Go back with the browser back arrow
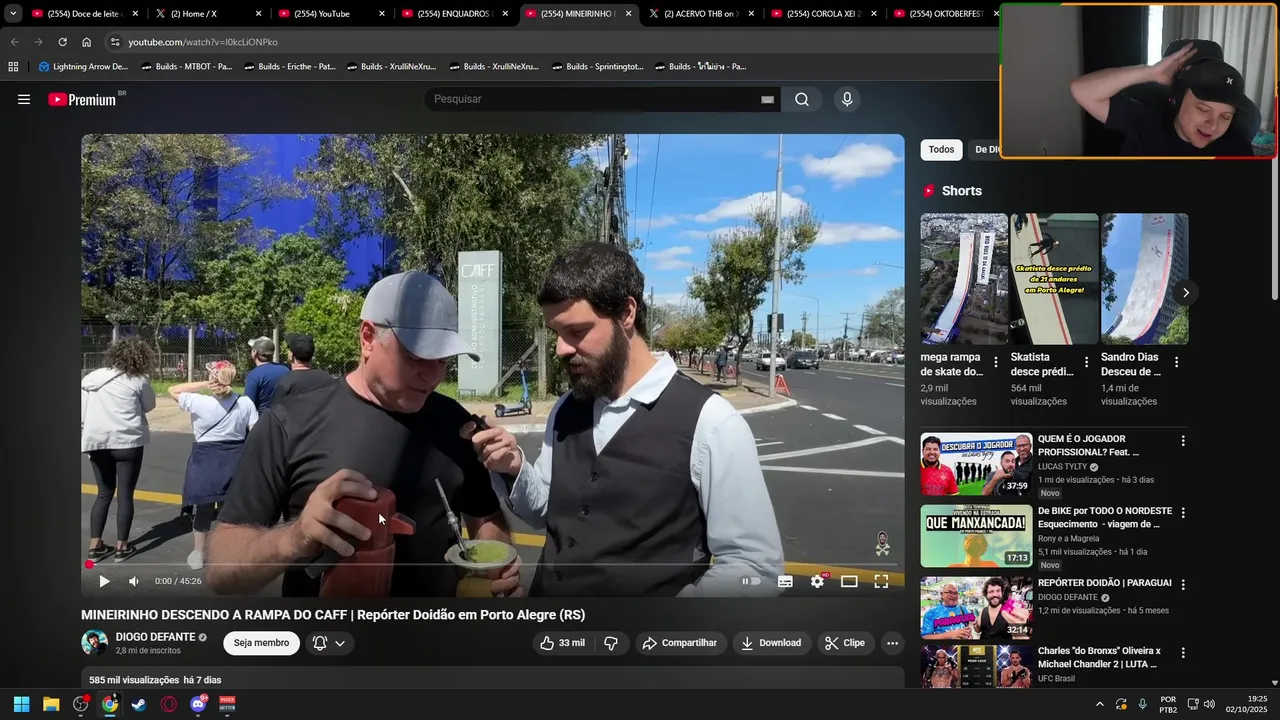Screen dimensions: 1280x720 point(14,42)
